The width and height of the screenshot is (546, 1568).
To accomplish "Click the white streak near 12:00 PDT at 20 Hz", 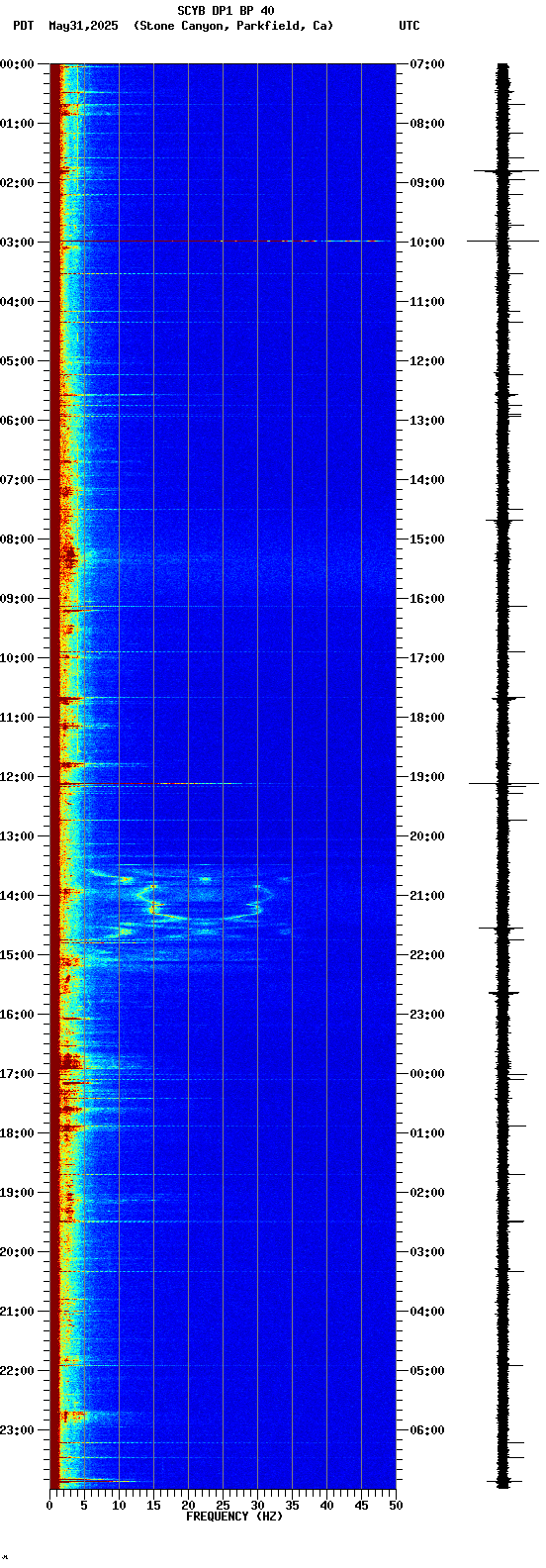I will pos(201,783).
